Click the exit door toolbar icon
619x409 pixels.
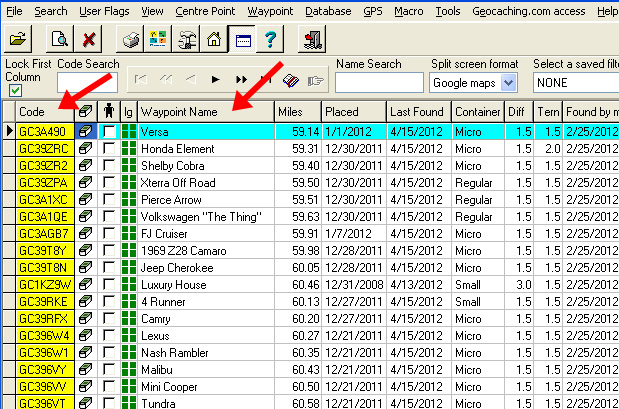click(x=312, y=39)
